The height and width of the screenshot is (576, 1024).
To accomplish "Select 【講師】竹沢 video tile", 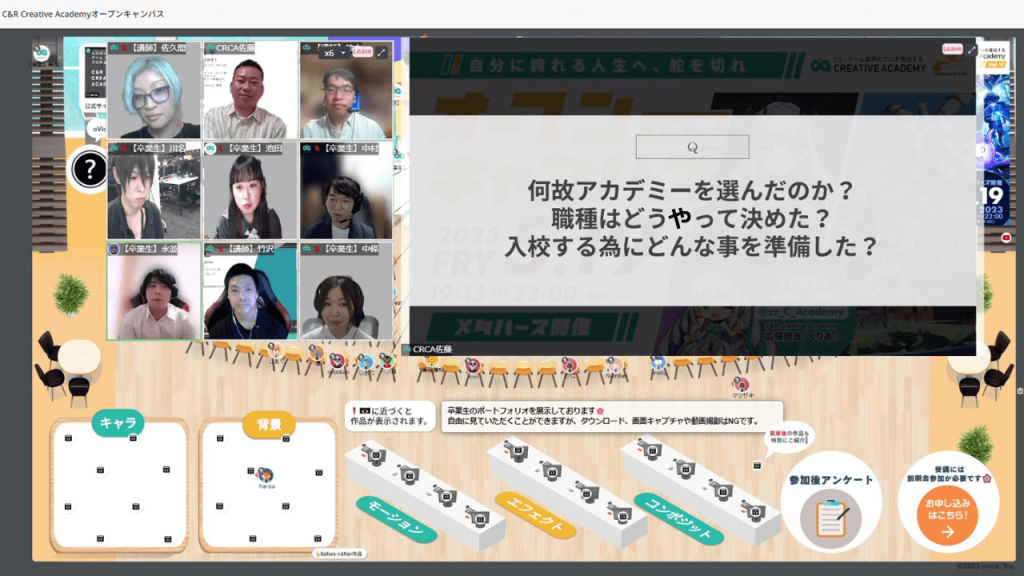I will (x=250, y=292).
